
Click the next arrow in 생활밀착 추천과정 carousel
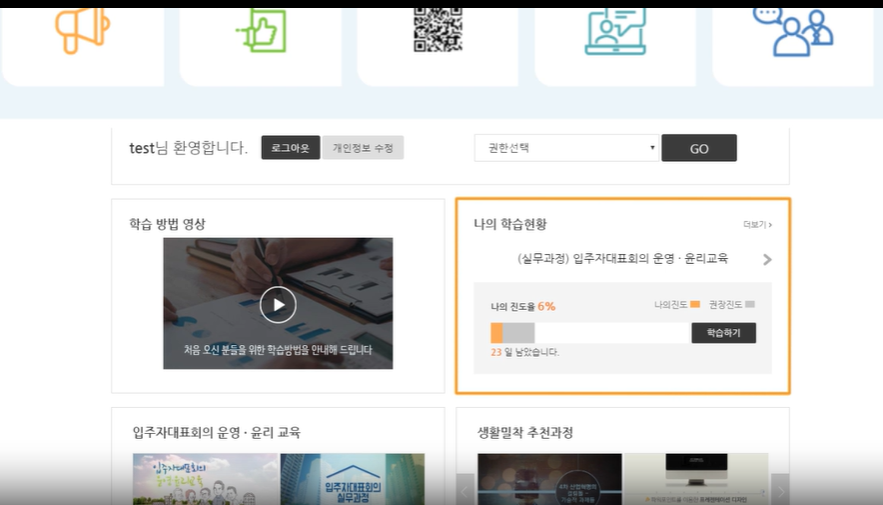(x=780, y=491)
